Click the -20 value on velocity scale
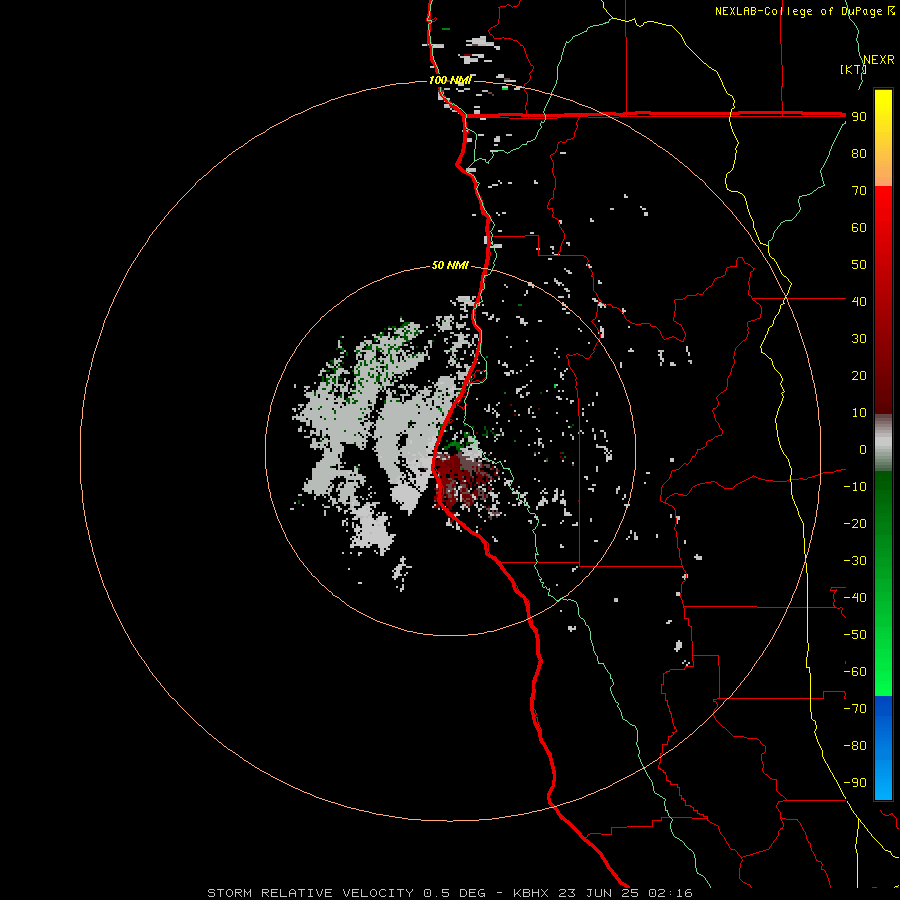The width and height of the screenshot is (900, 900). pos(855,523)
